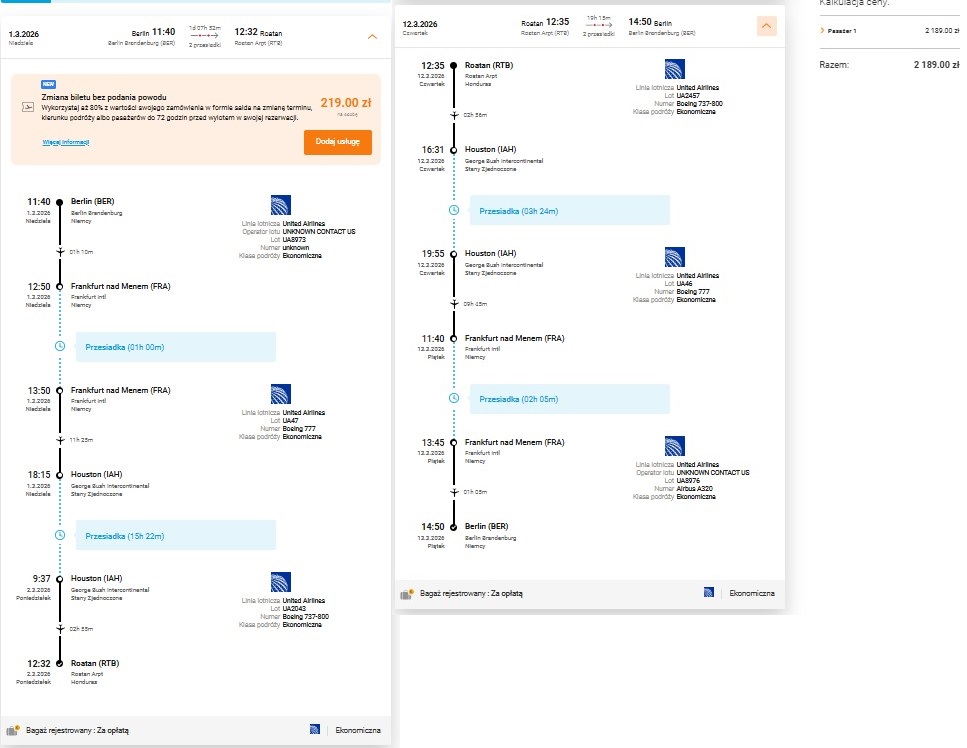
Task: Click the airplane icon next to 02h 56m
Action: click(454, 115)
